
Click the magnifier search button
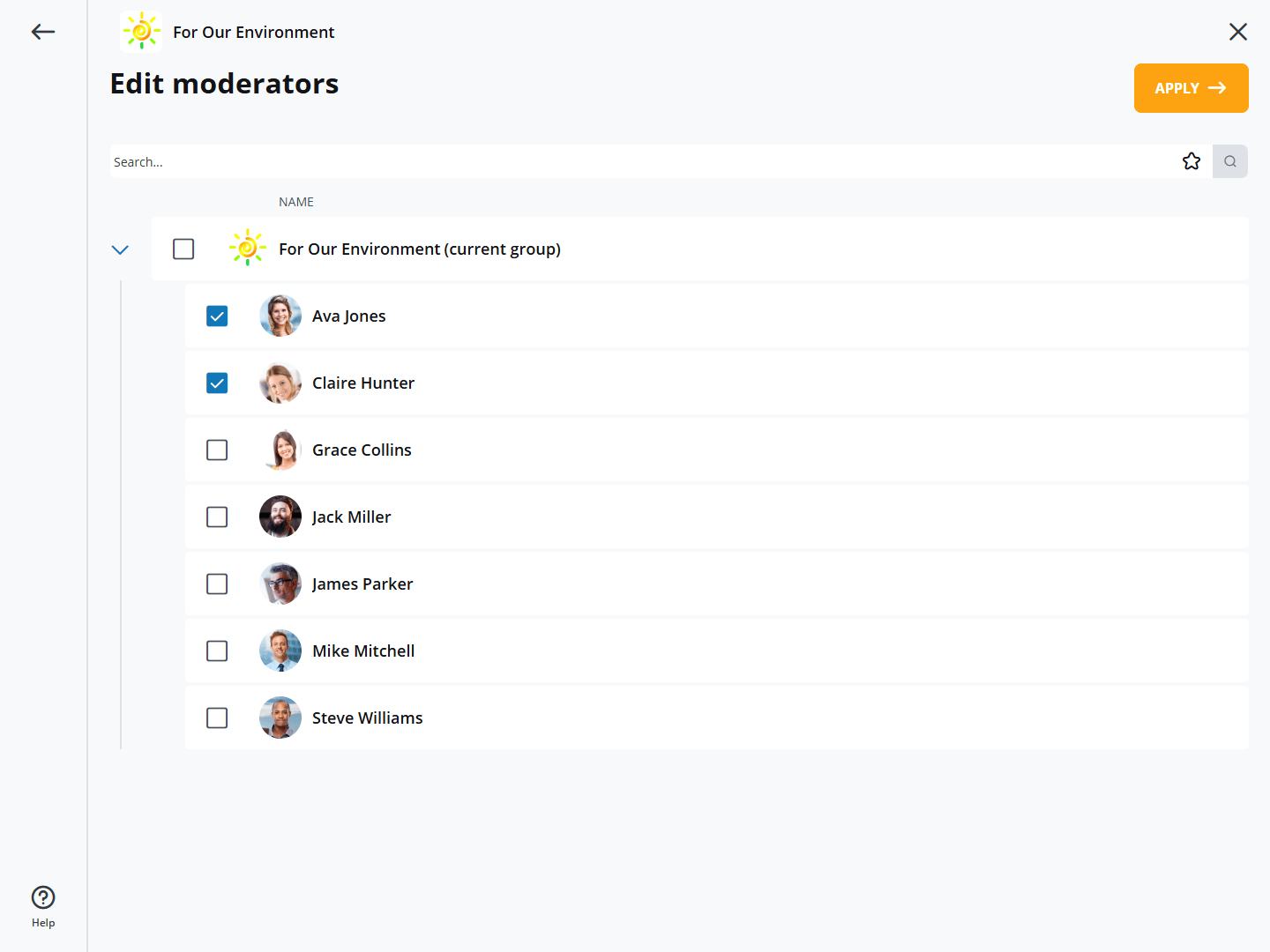coord(1230,161)
